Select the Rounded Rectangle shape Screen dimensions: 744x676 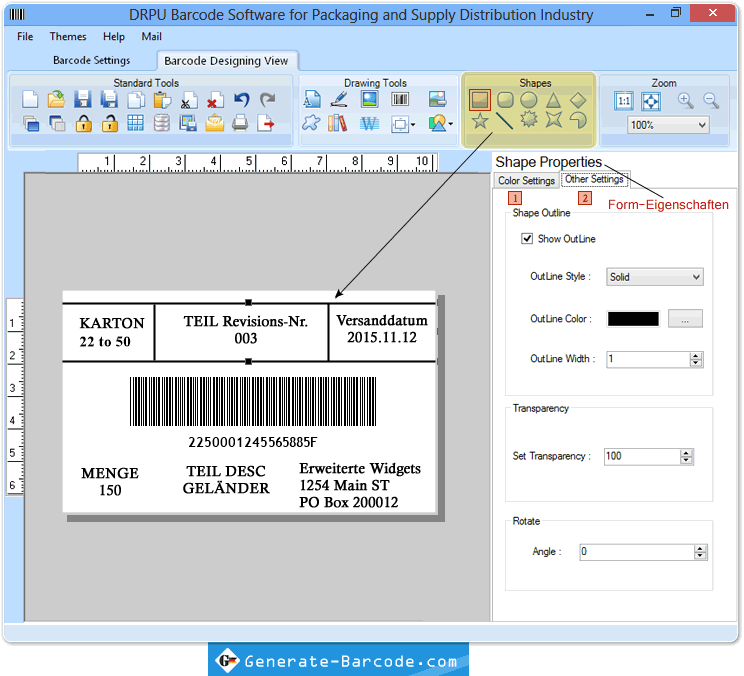point(505,100)
